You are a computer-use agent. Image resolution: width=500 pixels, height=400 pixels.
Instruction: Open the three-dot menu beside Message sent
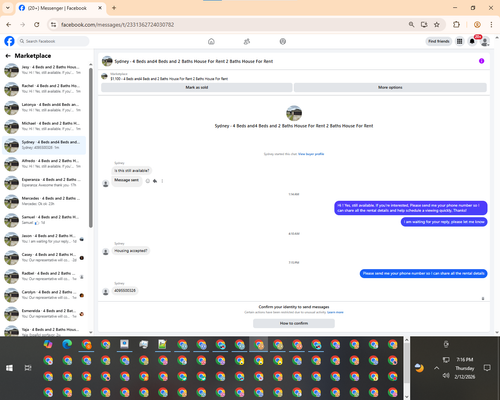[x=162, y=181]
